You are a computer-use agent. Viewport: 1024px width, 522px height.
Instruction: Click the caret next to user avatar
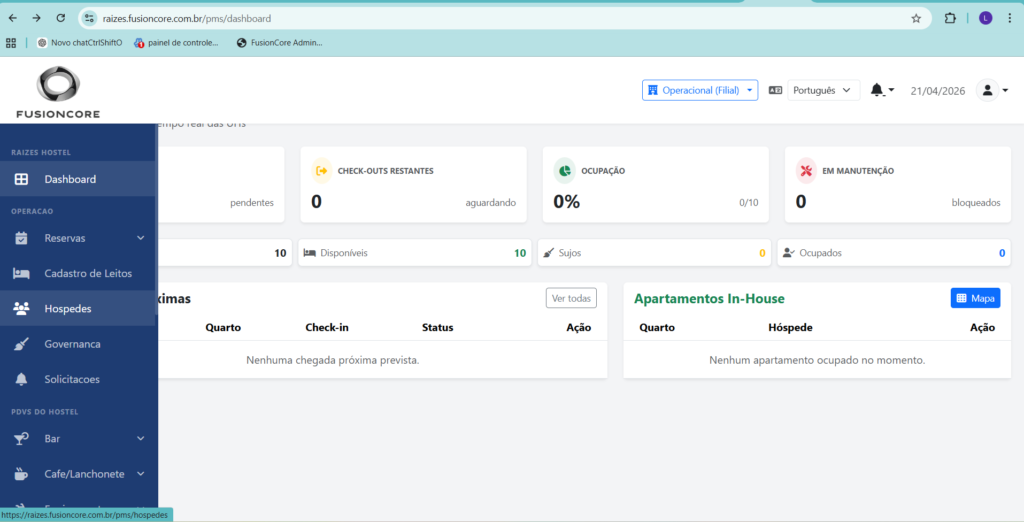pyautogui.click(x=1004, y=91)
